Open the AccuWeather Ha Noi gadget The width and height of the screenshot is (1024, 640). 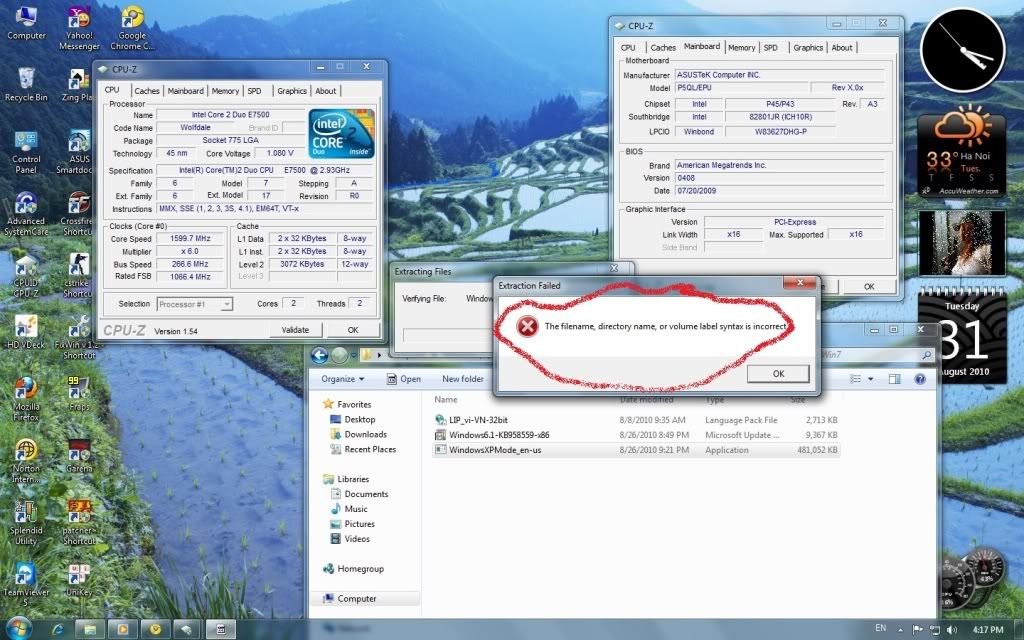click(x=963, y=152)
